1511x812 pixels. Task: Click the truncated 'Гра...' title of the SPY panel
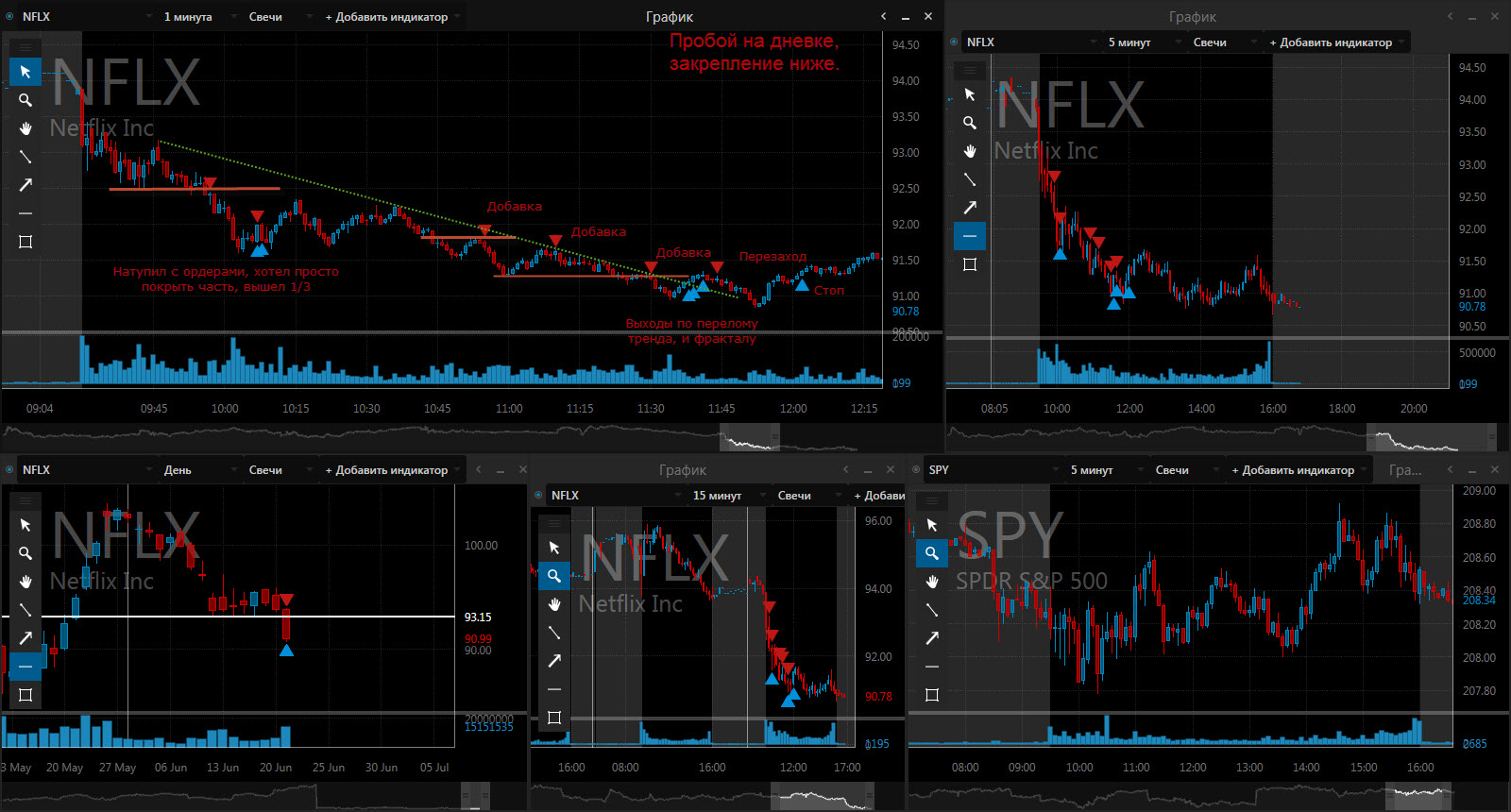1405,470
